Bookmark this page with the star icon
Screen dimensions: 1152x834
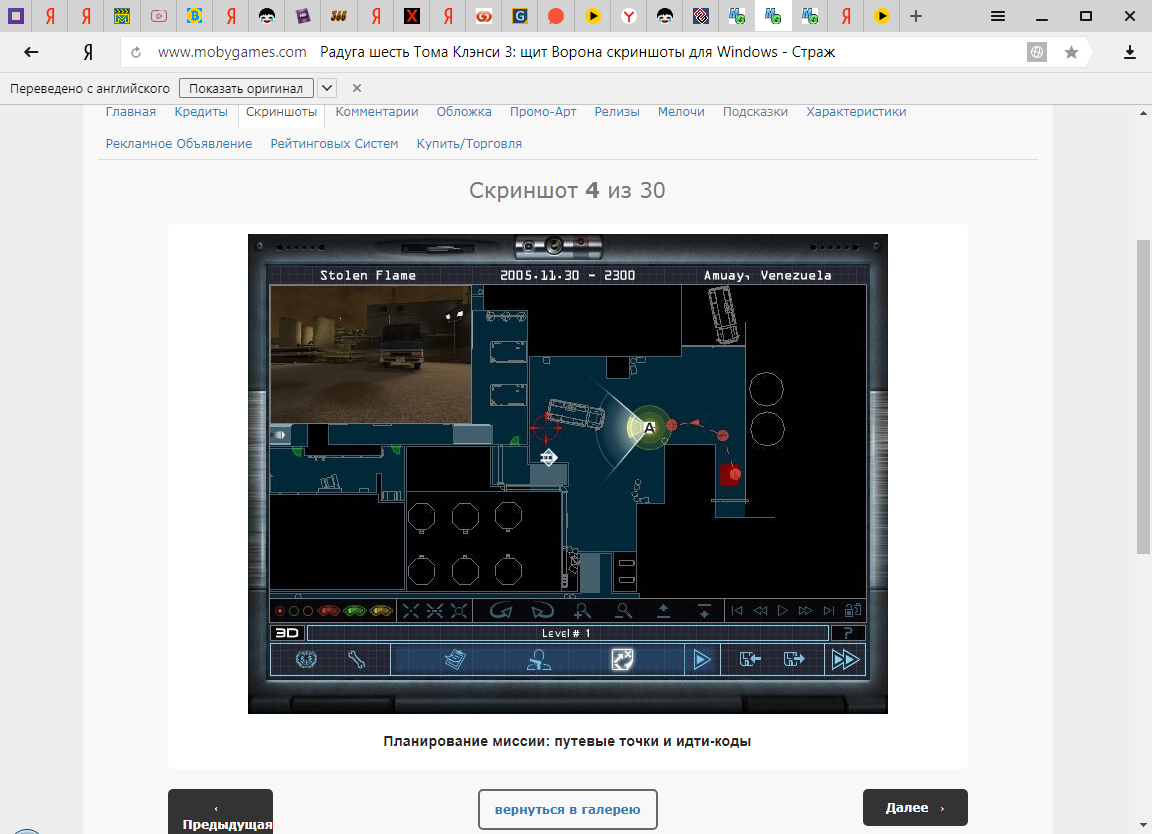(1071, 52)
